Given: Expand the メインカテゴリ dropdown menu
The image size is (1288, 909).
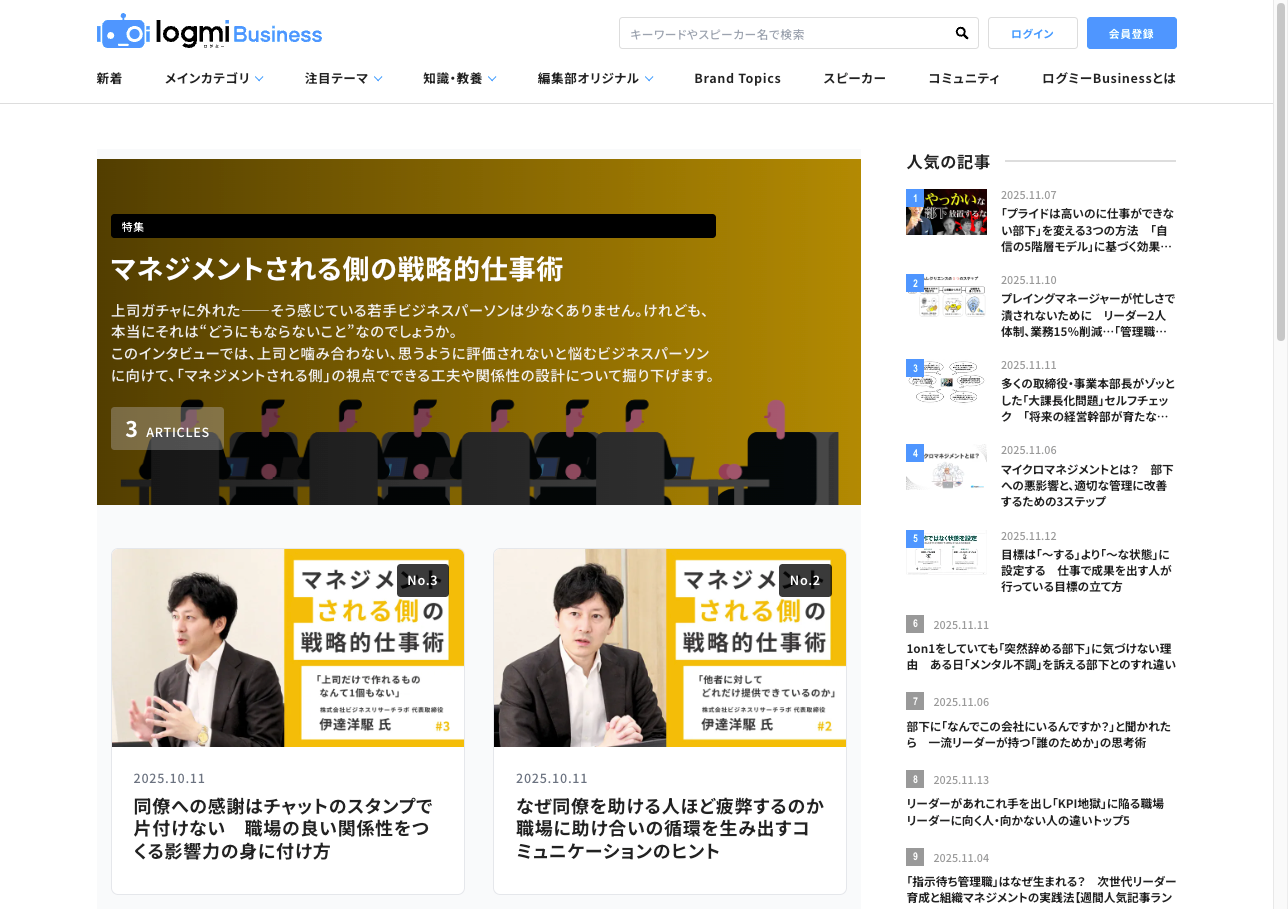Looking at the screenshot, I should (214, 78).
